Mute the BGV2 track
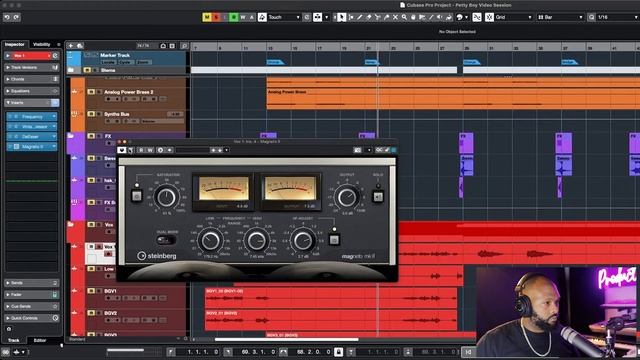 (x=91, y=313)
